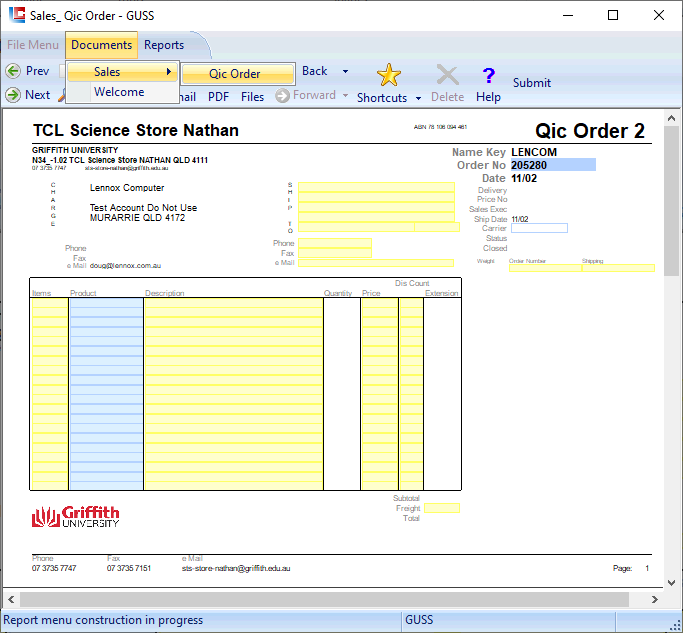The image size is (683, 633).
Task: Click the first row of the Dis Count column
Action: coord(411,303)
